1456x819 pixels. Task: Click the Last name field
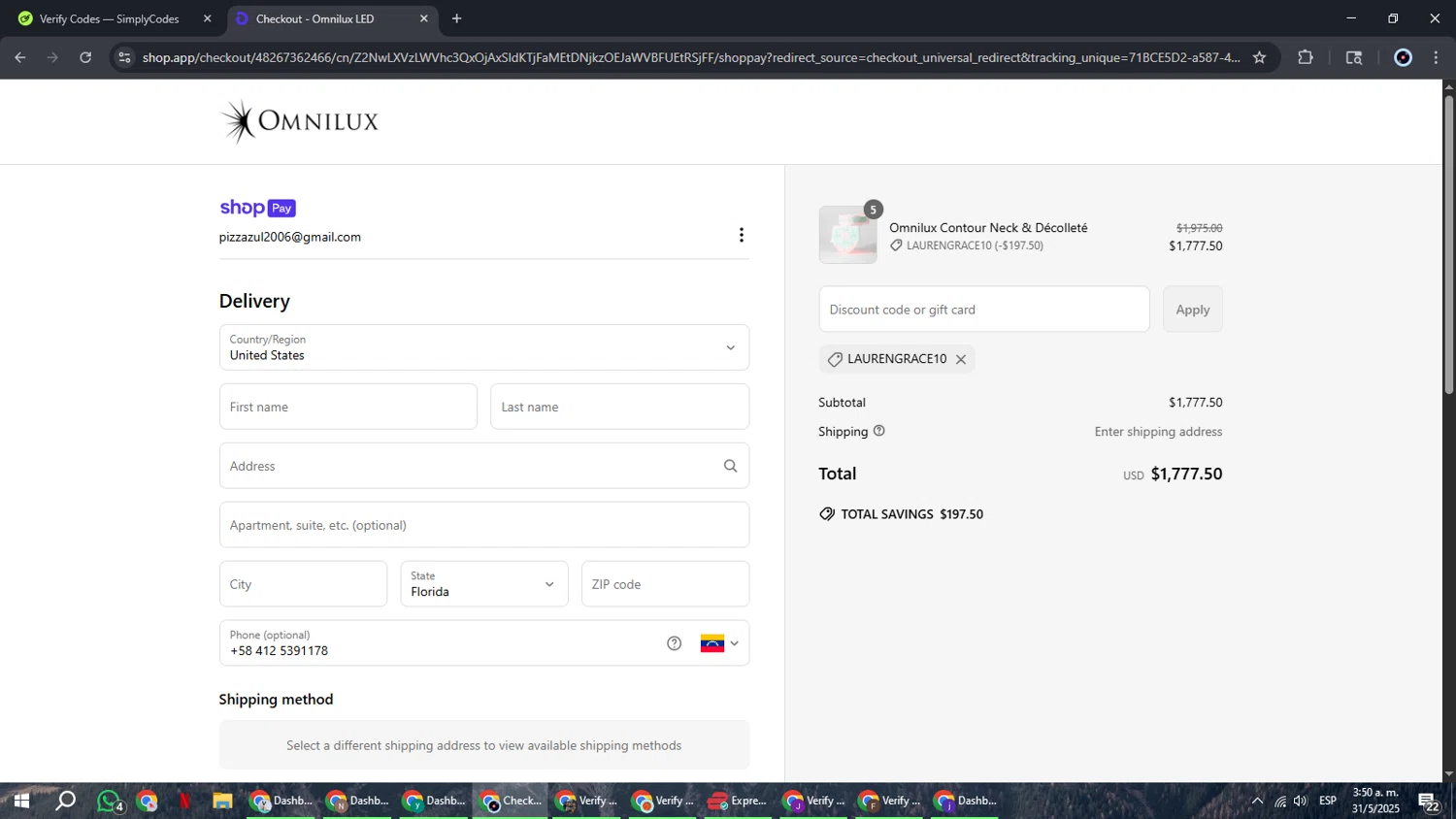click(620, 407)
